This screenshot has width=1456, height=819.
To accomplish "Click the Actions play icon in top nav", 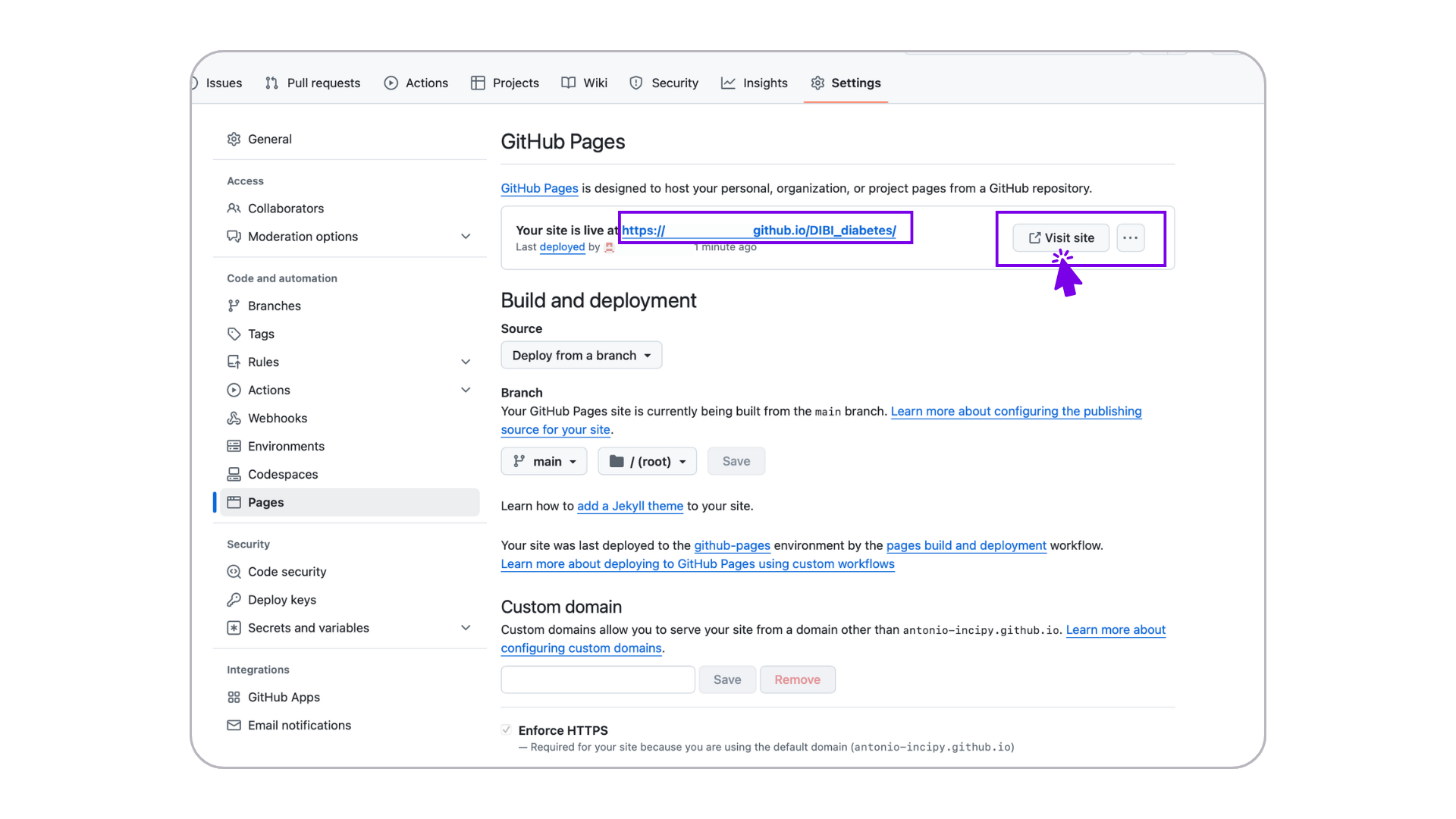I will pyautogui.click(x=391, y=83).
